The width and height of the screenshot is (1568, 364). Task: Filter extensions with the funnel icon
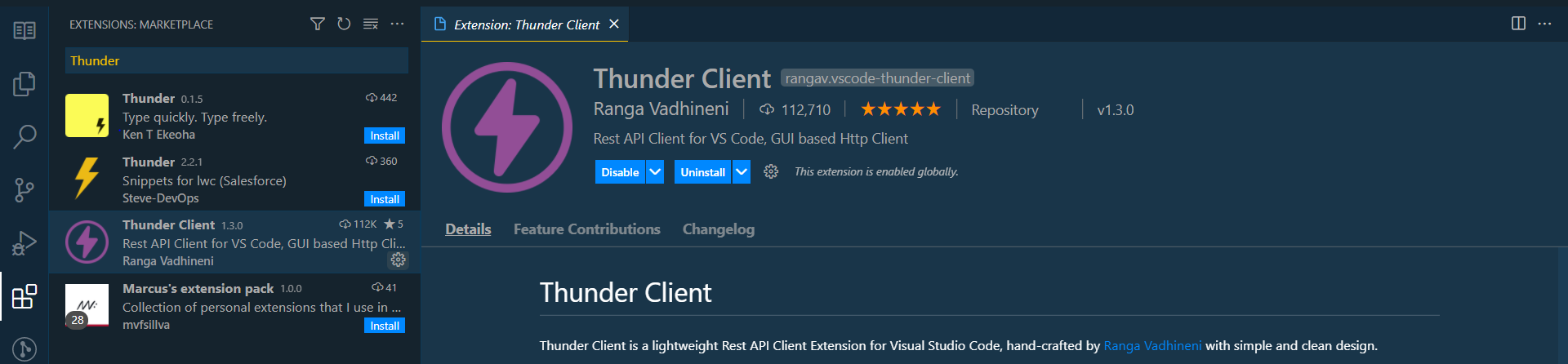tap(318, 24)
